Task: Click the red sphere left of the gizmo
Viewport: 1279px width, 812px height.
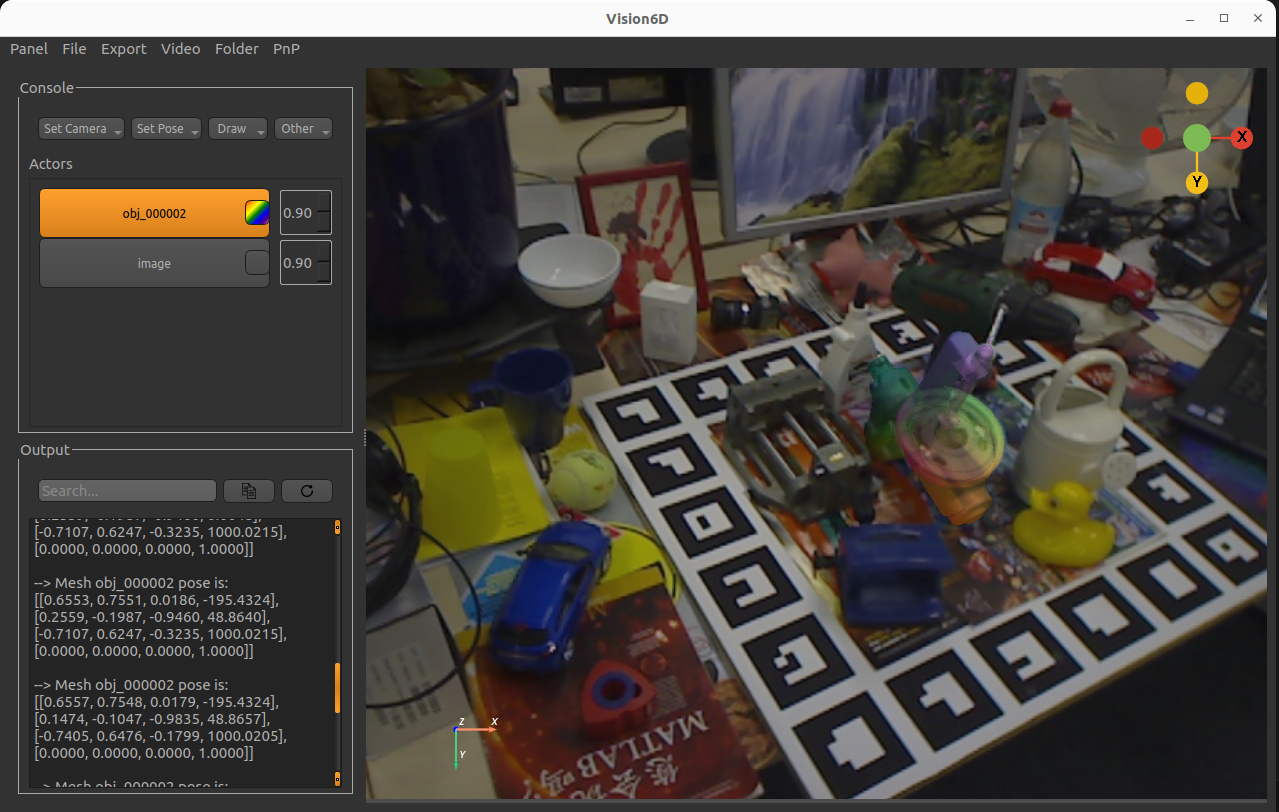Action: 1152,137
